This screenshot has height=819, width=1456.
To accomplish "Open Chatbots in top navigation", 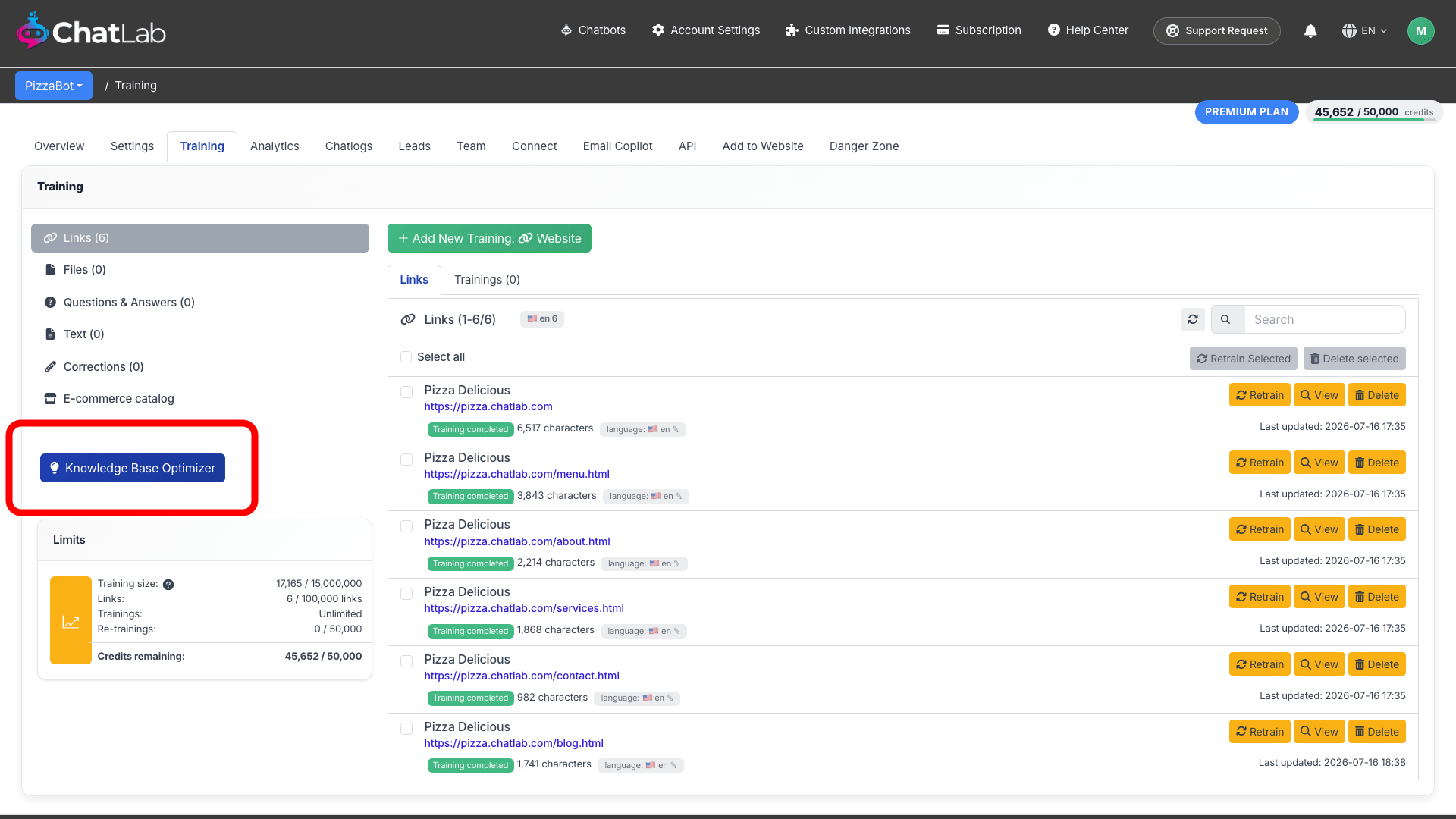I will pos(593,30).
